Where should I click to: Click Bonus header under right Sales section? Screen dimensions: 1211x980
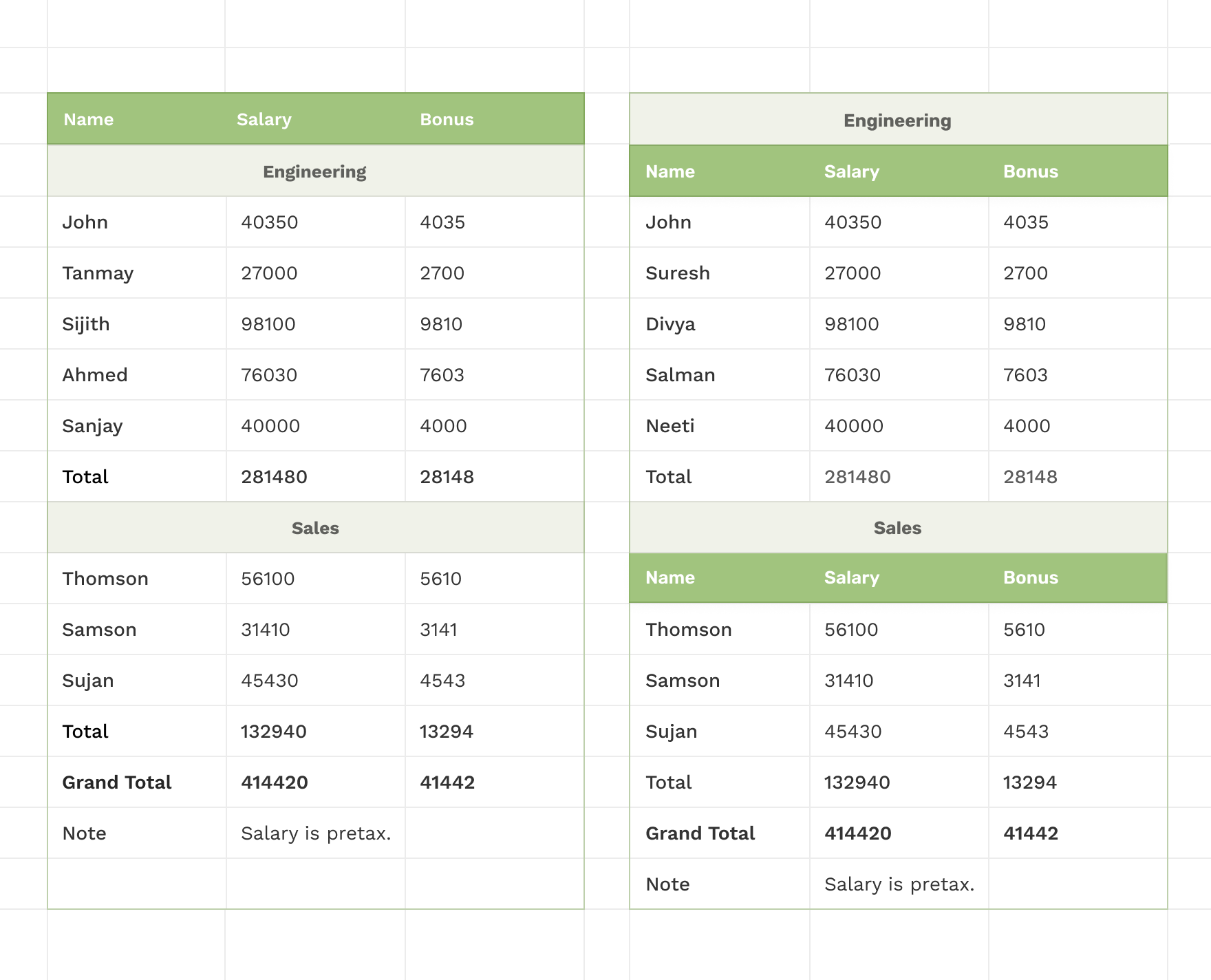coord(1030,577)
